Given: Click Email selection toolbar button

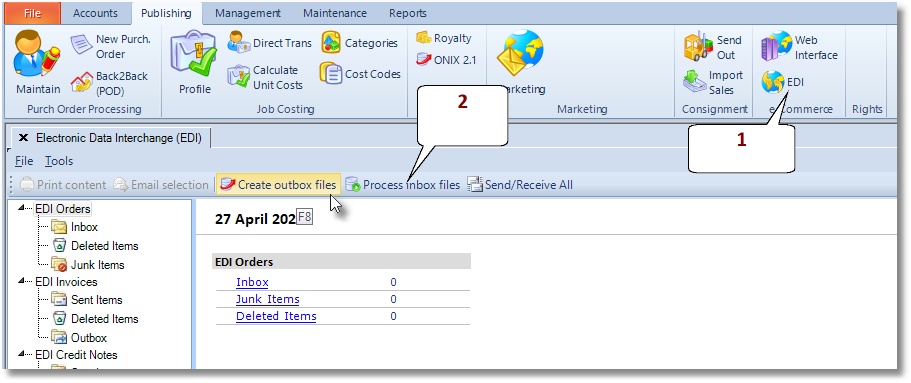Looking at the screenshot, I should pyautogui.click(x=160, y=185).
